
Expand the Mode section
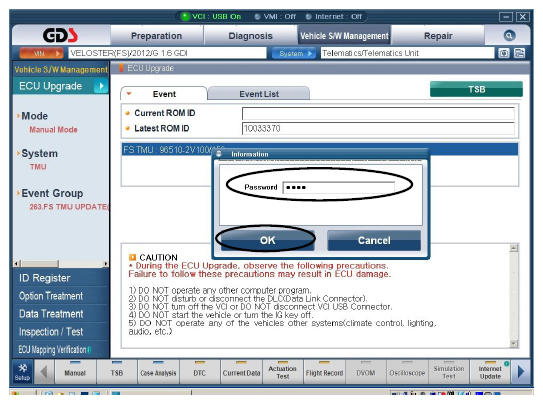tap(34, 116)
